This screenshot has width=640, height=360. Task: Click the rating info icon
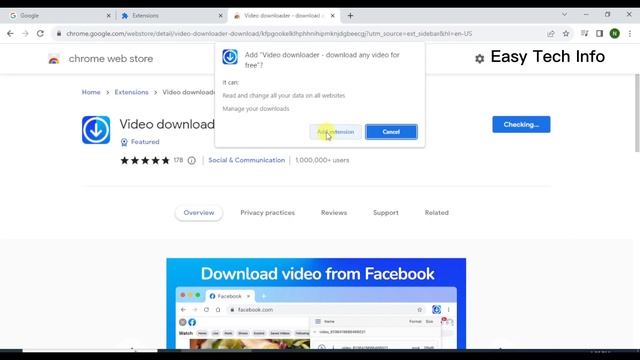191,160
